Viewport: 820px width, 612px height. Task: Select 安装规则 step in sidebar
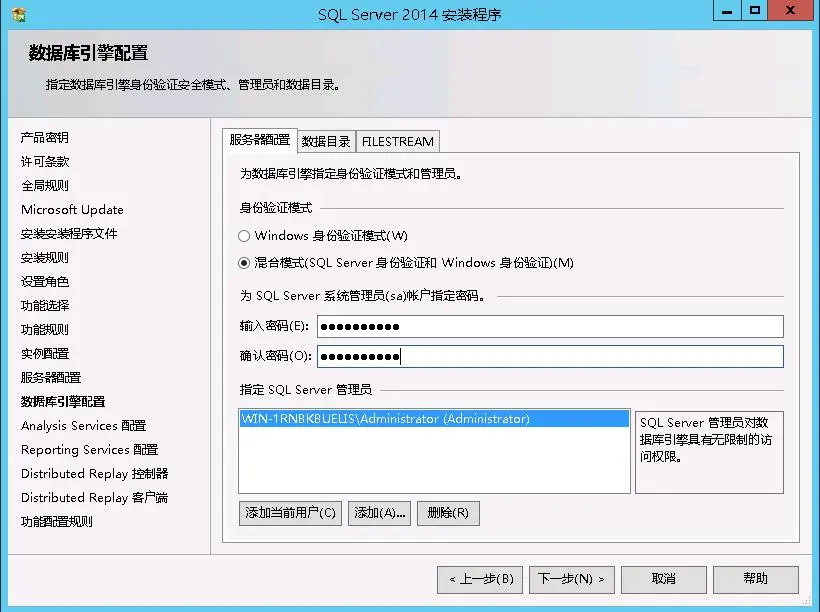pos(45,258)
